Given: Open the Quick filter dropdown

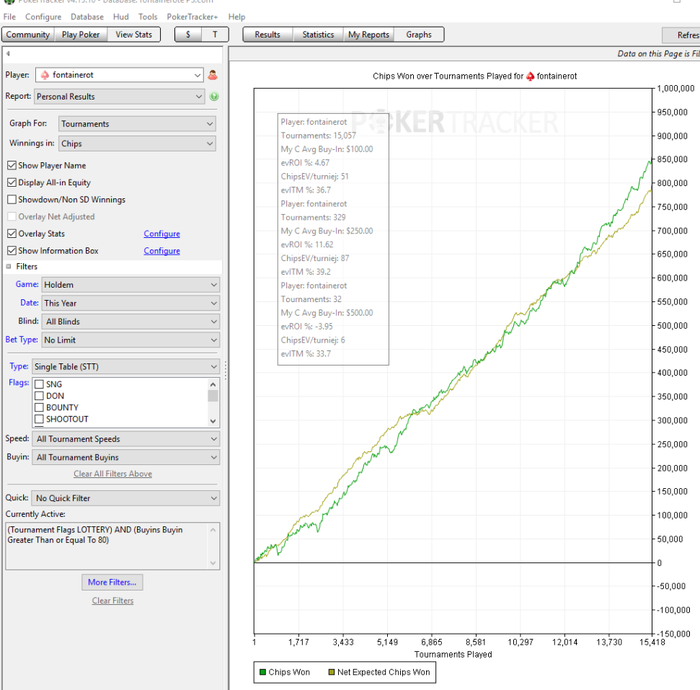Looking at the screenshot, I should click(x=125, y=498).
